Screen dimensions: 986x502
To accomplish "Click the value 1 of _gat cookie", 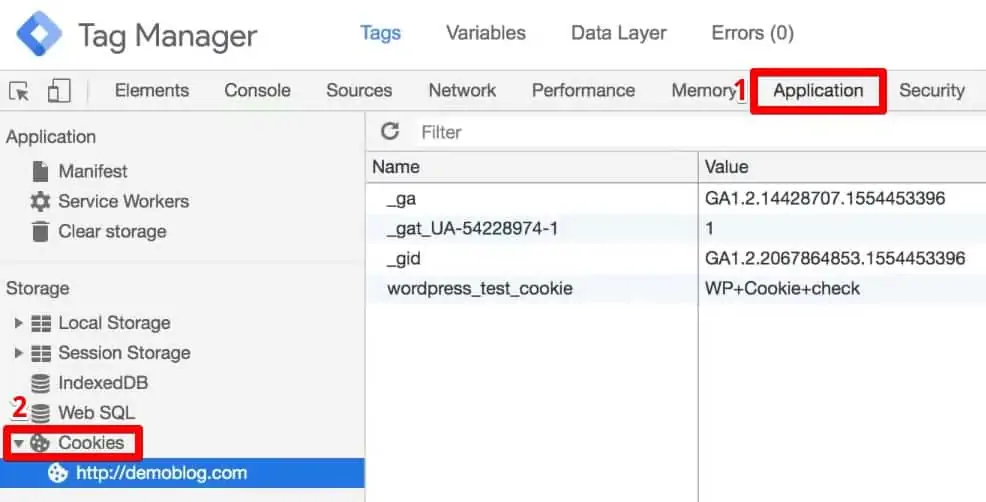I will [x=709, y=228].
